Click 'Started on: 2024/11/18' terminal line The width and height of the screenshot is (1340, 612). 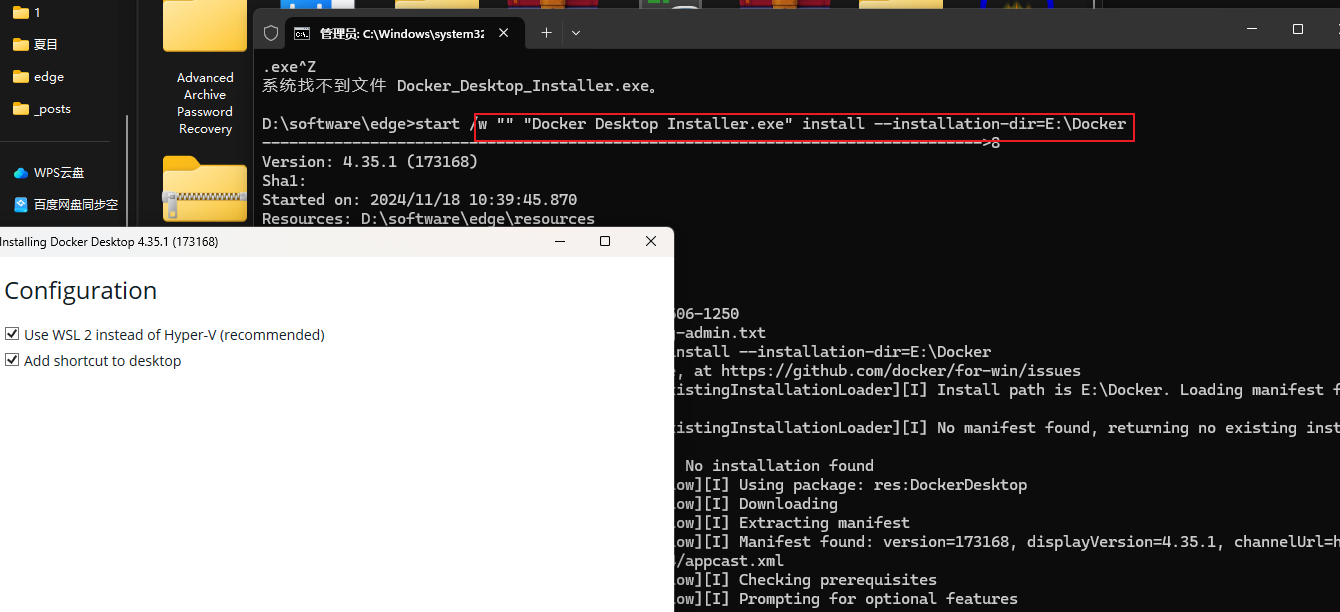point(420,199)
